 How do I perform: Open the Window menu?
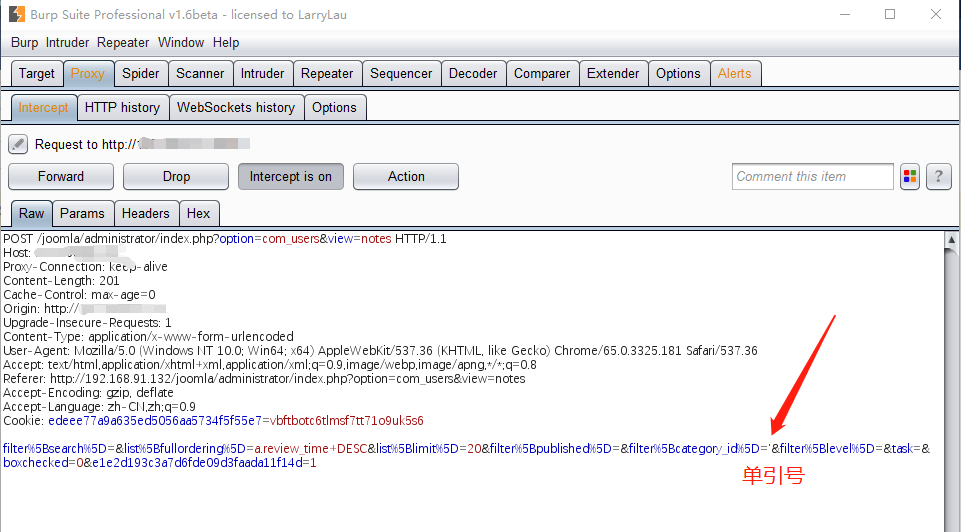(x=181, y=42)
